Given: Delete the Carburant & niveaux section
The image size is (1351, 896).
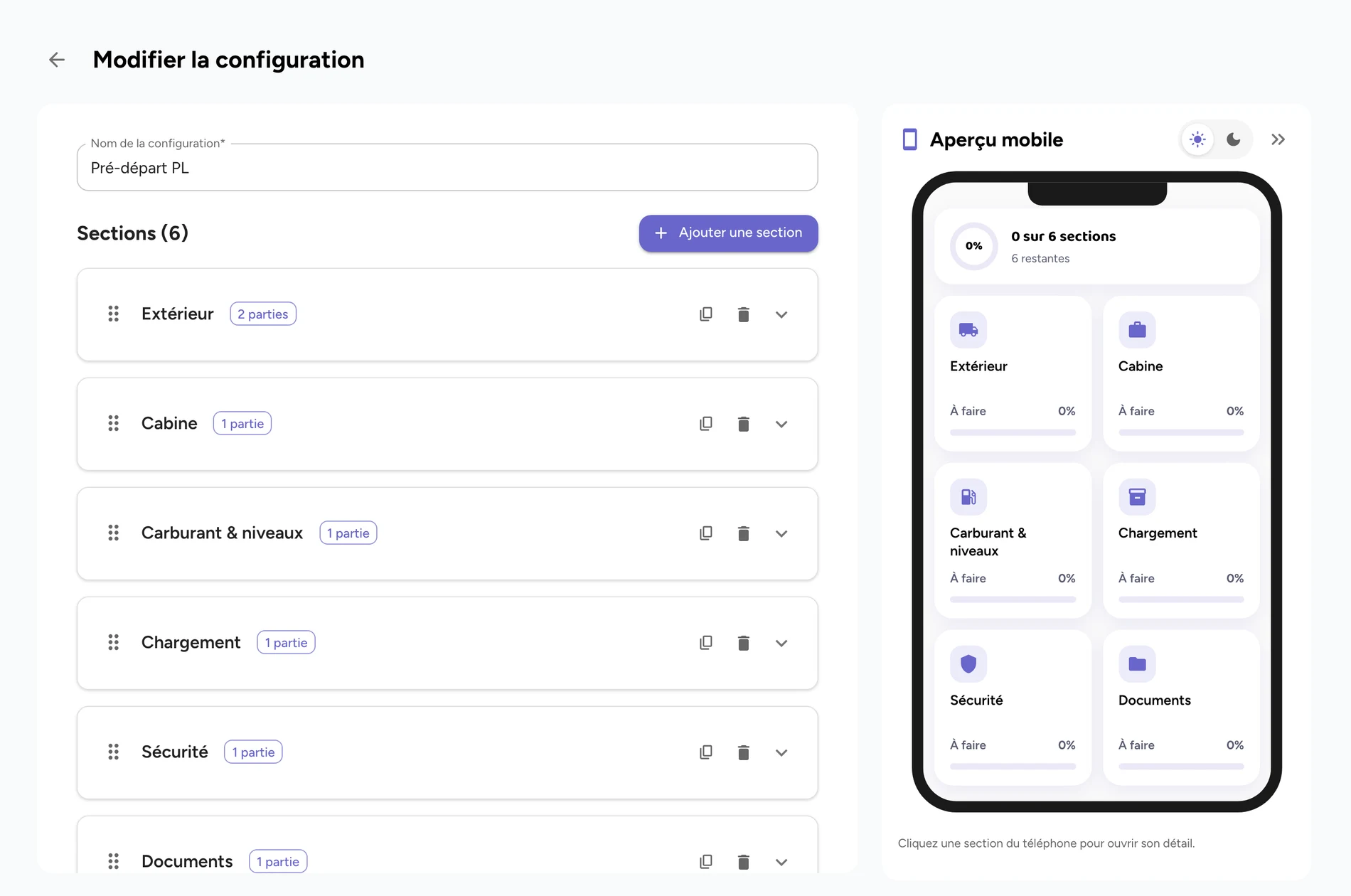Looking at the screenshot, I should (744, 533).
